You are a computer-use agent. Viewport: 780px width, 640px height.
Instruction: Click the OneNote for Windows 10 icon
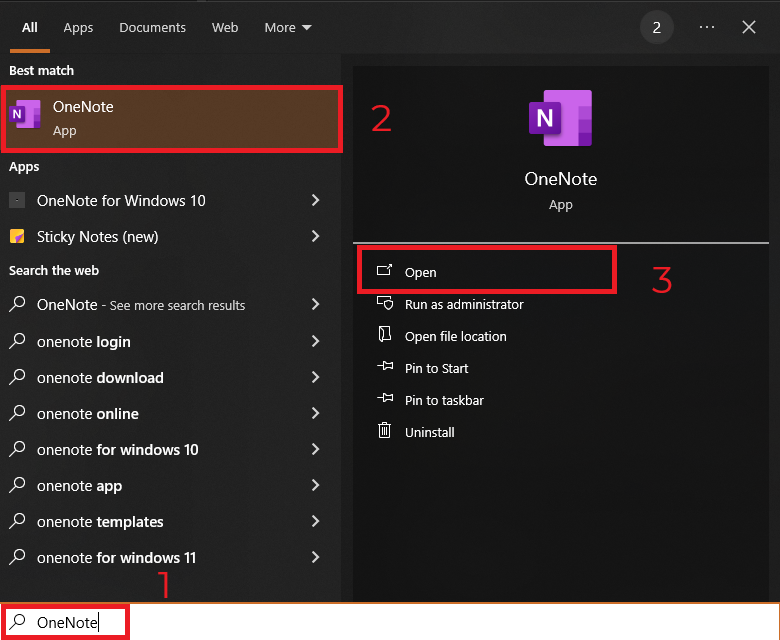pyautogui.click(x=17, y=200)
